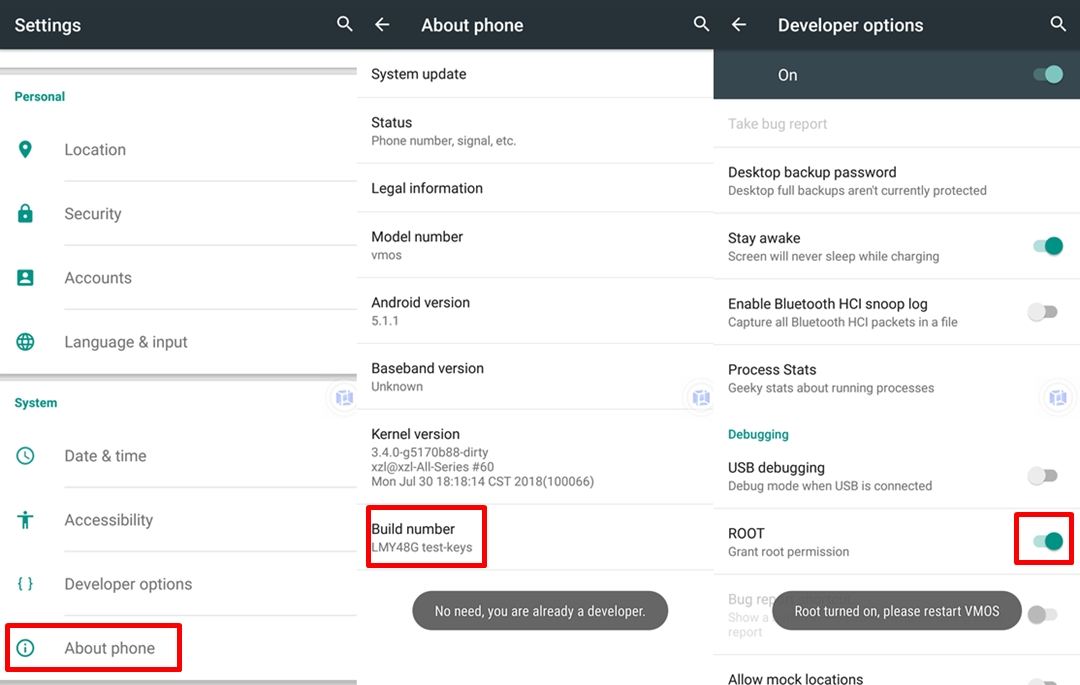
Task: Open Language & input settings
Action: [x=178, y=341]
